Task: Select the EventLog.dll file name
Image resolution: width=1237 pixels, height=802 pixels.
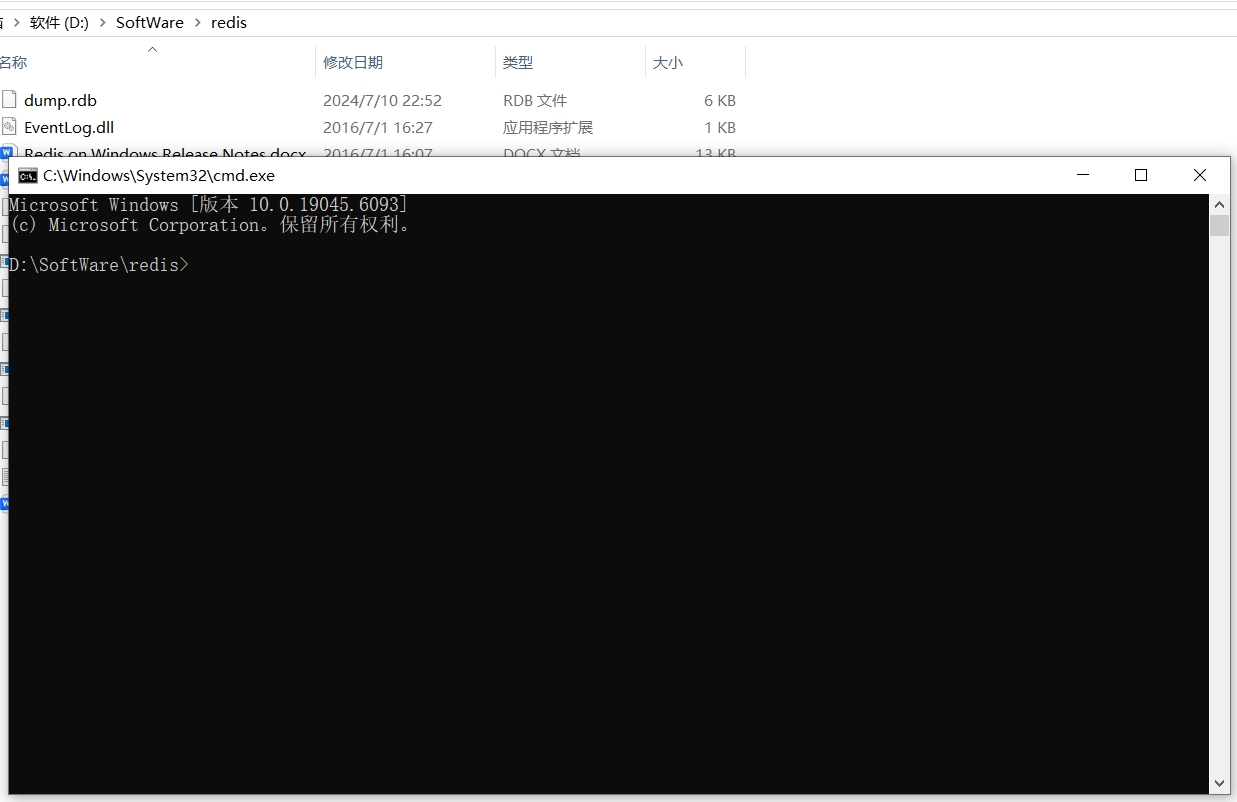Action: 69,127
